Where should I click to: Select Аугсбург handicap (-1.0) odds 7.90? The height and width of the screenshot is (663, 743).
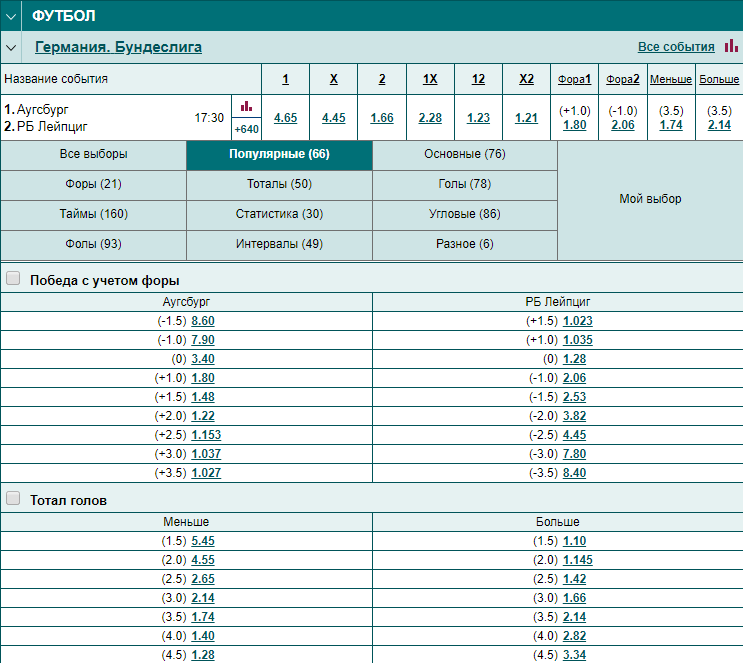click(x=203, y=340)
